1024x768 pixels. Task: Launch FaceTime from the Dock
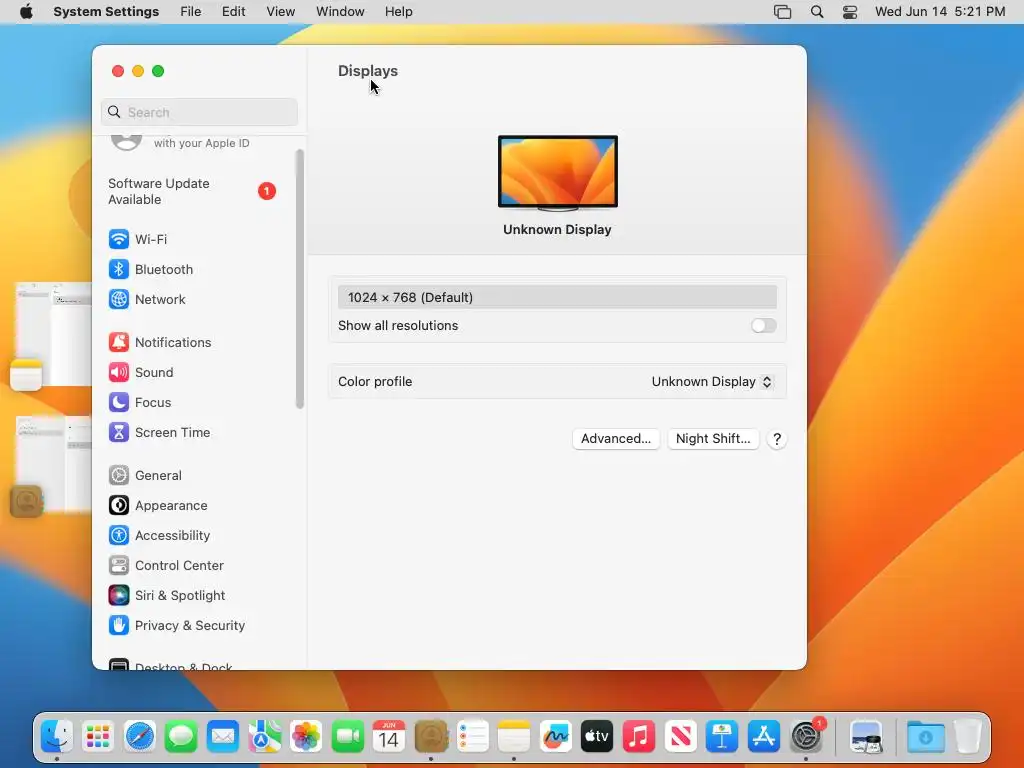(347, 737)
